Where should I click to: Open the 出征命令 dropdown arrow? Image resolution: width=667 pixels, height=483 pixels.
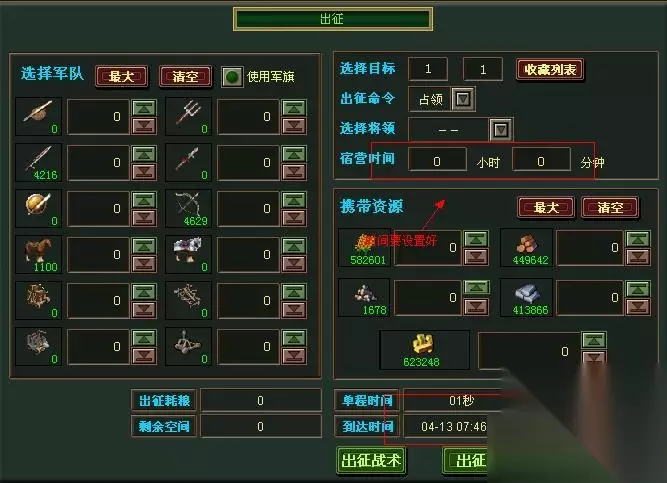[462, 99]
